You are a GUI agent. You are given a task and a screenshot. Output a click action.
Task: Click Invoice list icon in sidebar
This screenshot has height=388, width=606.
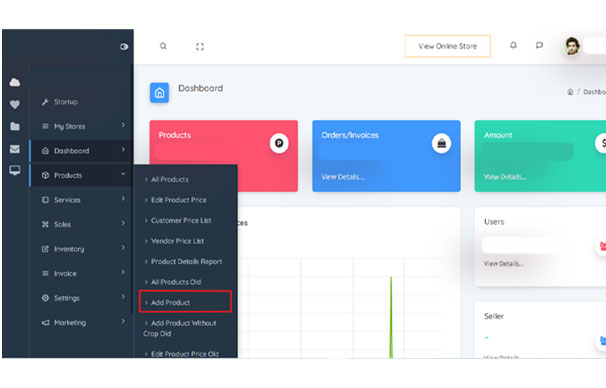tap(45, 274)
